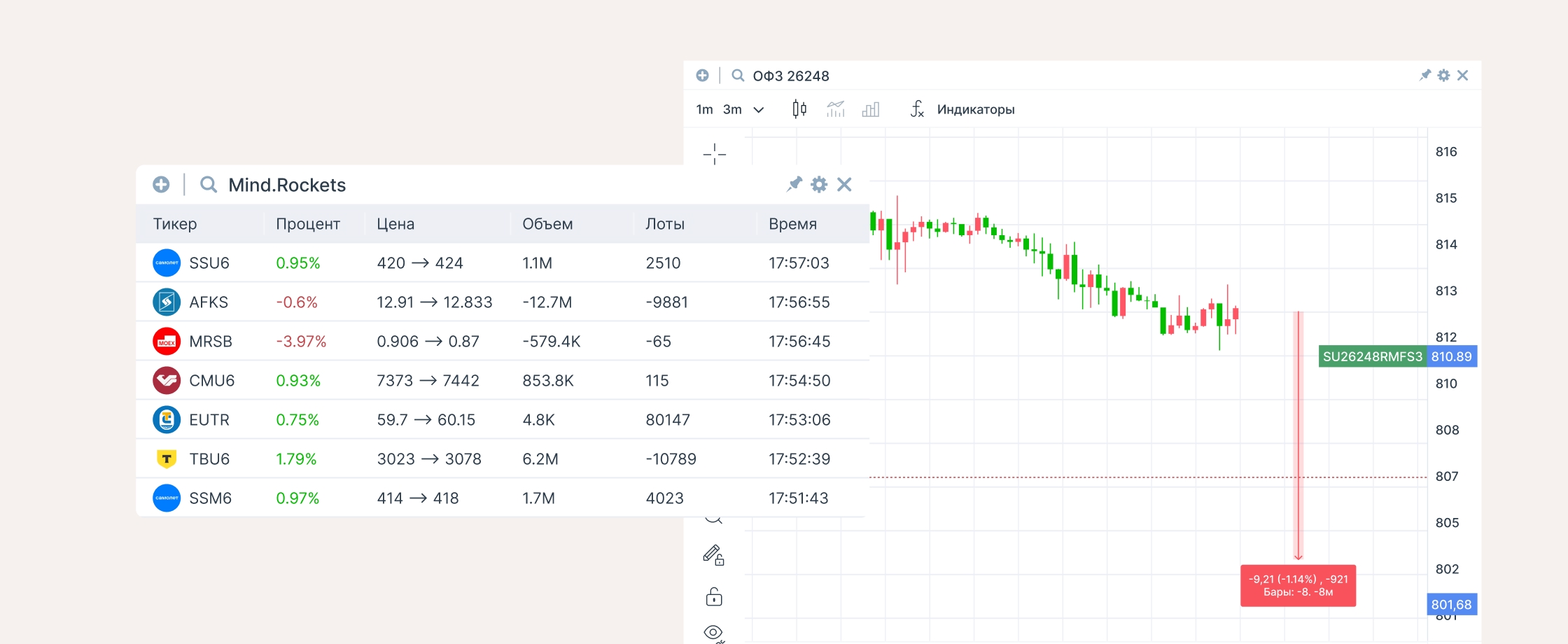Click the fx indicators icon
The height and width of the screenshot is (644, 1568).
pyautogui.click(x=917, y=109)
